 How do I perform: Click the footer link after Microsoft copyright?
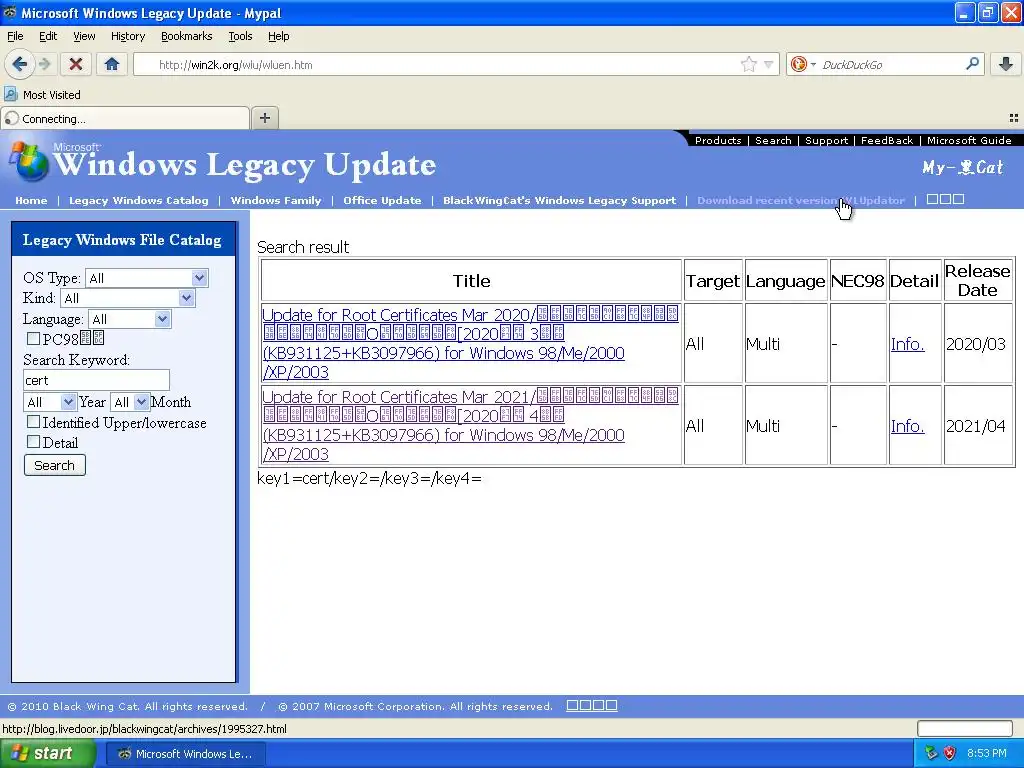click(x=592, y=705)
